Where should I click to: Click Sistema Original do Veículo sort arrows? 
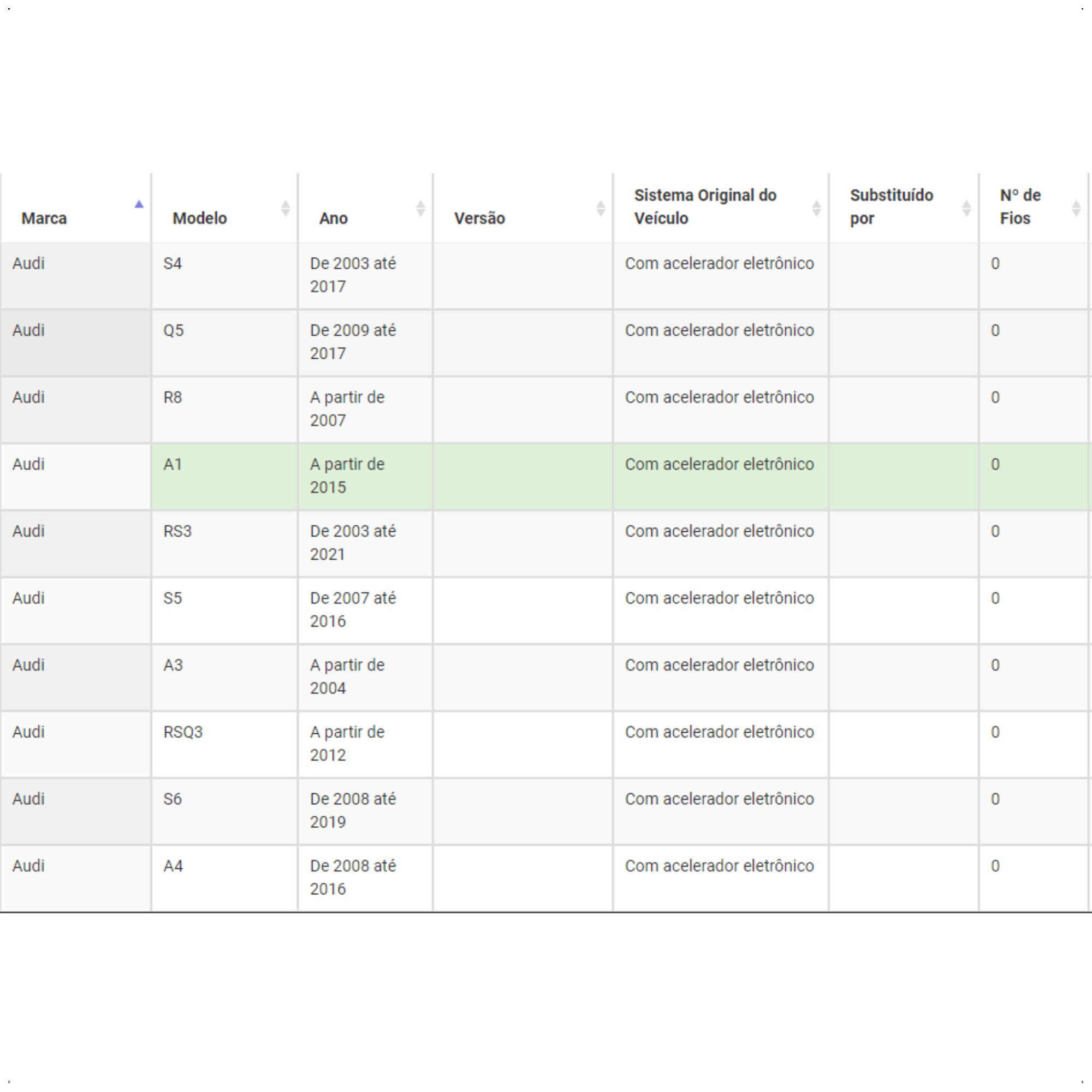pyautogui.click(x=817, y=209)
